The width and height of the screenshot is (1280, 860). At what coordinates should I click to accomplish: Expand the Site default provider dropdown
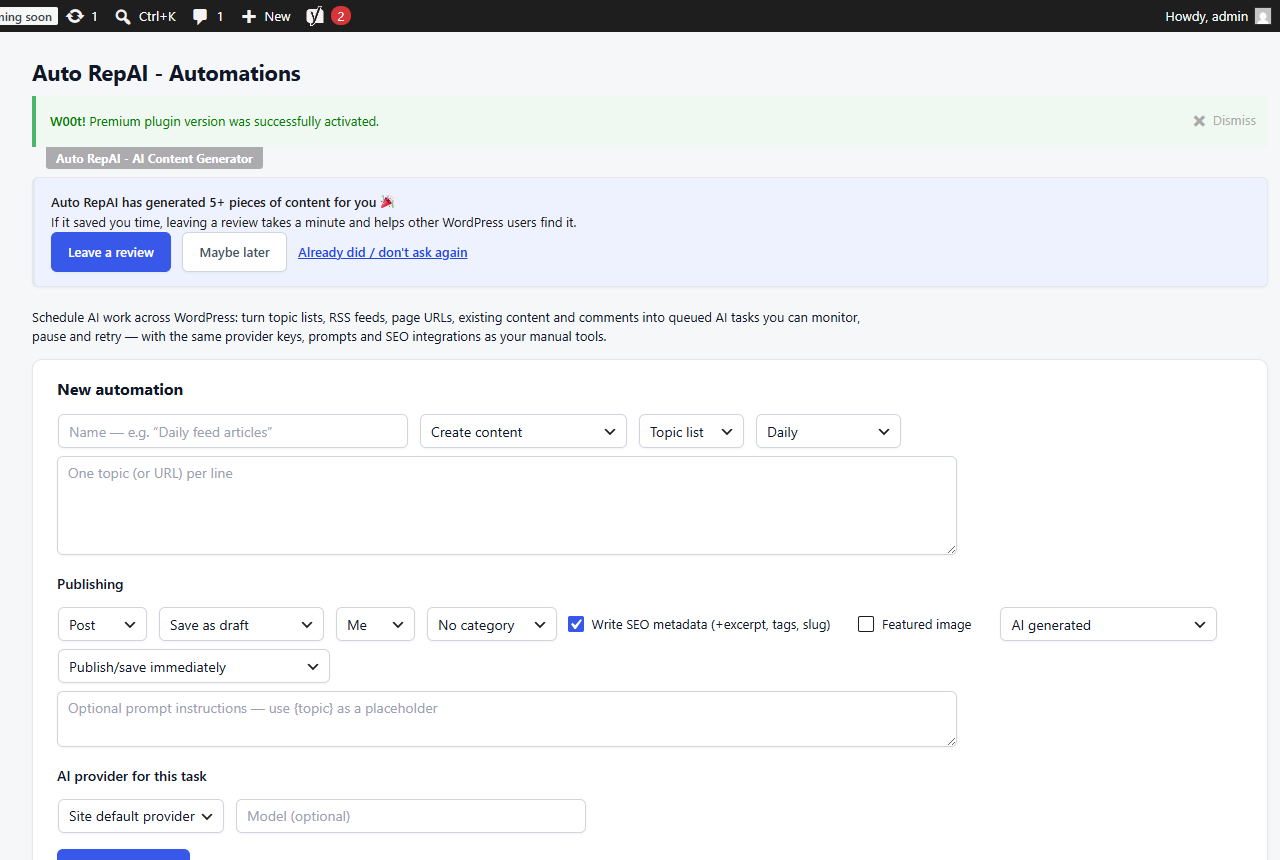click(x=141, y=816)
